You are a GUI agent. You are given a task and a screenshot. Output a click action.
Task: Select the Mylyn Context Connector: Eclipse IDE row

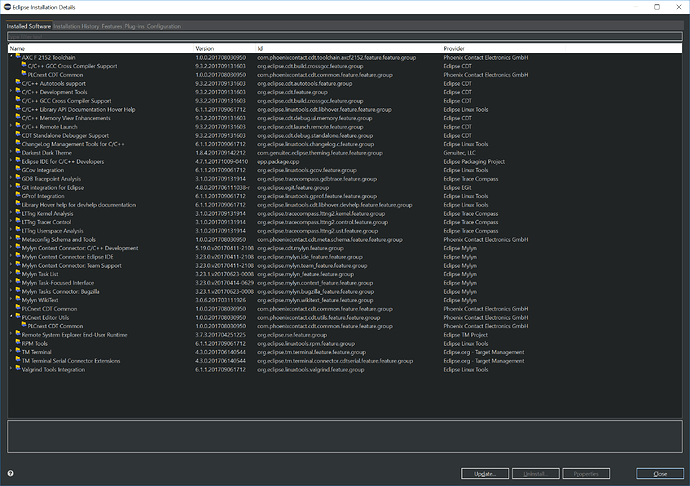pyautogui.click(x=345, y=257)
